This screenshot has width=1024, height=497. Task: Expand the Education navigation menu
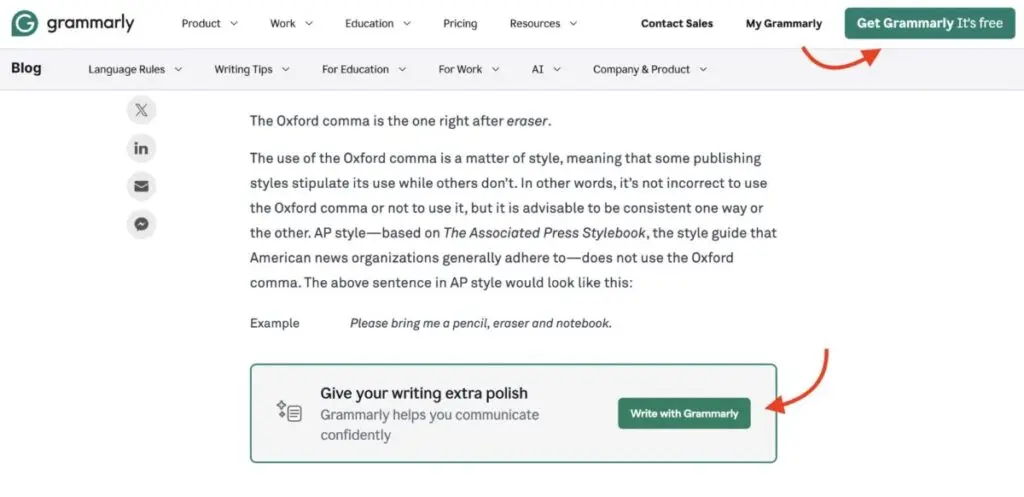(x=377, y=24)
